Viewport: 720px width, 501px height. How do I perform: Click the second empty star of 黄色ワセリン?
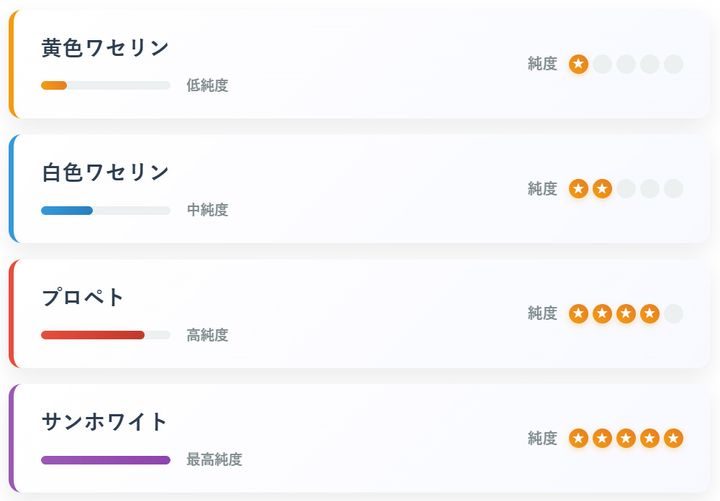click(x=602, y=64)
